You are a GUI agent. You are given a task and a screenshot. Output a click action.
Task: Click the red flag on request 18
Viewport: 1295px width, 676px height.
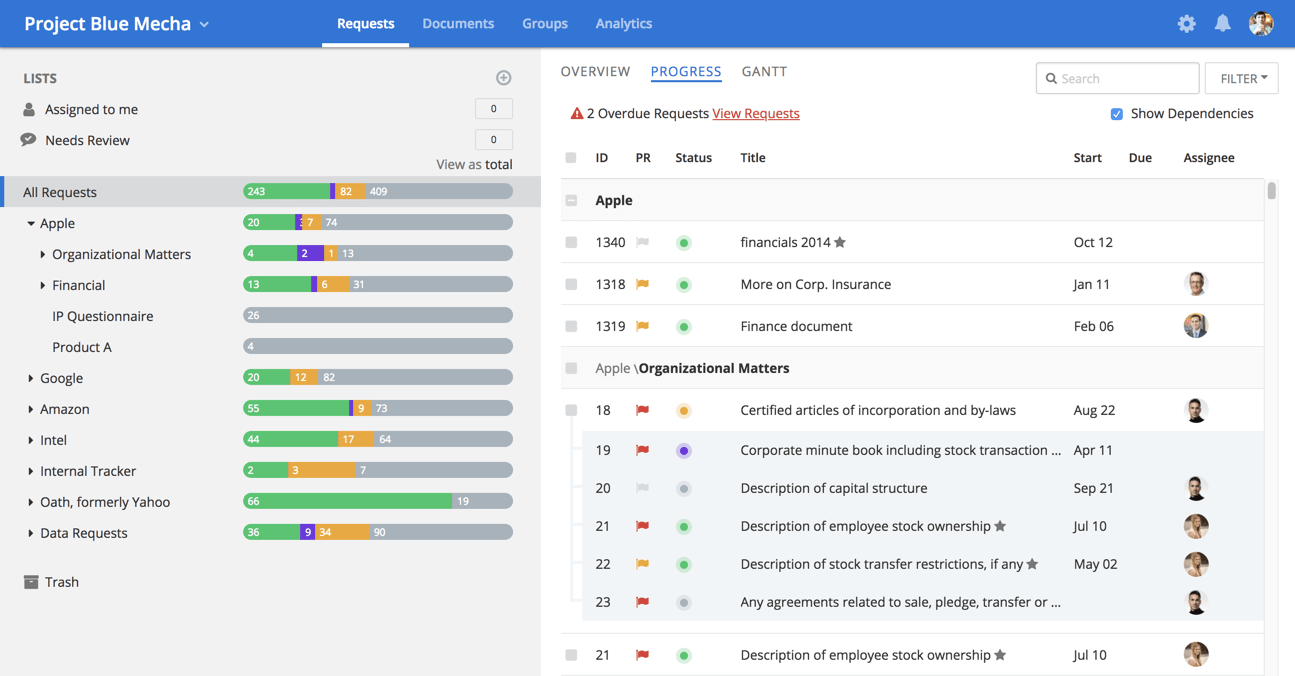(x=643, y=410)
